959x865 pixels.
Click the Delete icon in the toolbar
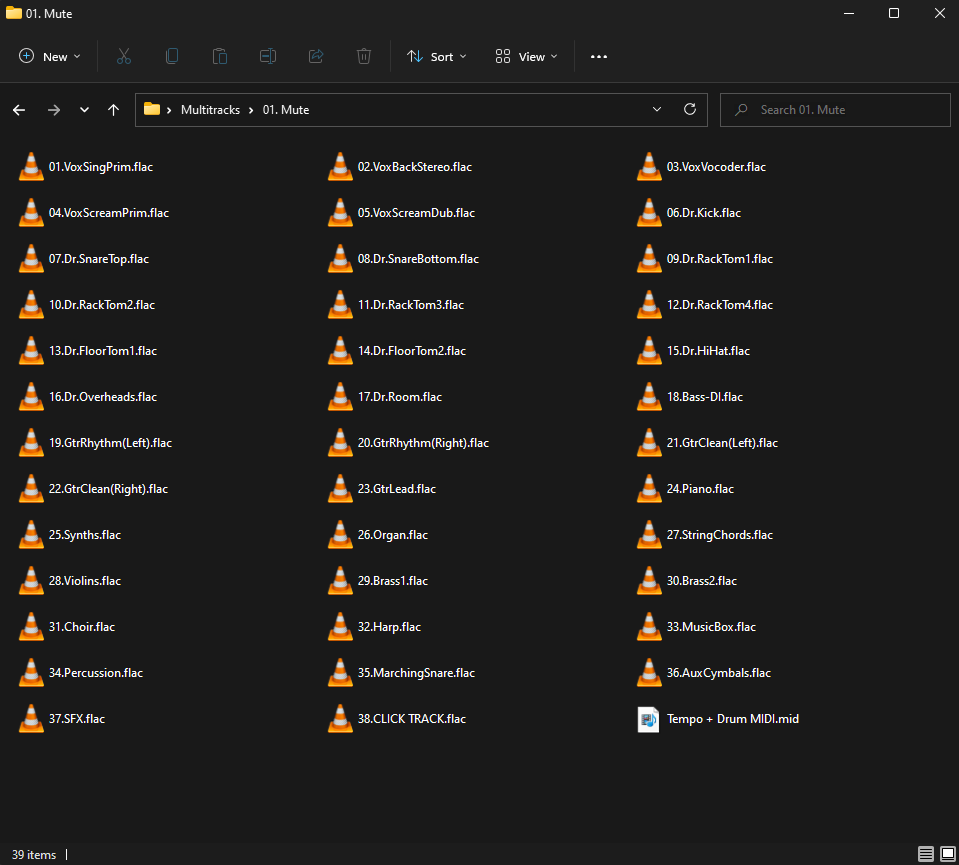[x=363, y=56]
